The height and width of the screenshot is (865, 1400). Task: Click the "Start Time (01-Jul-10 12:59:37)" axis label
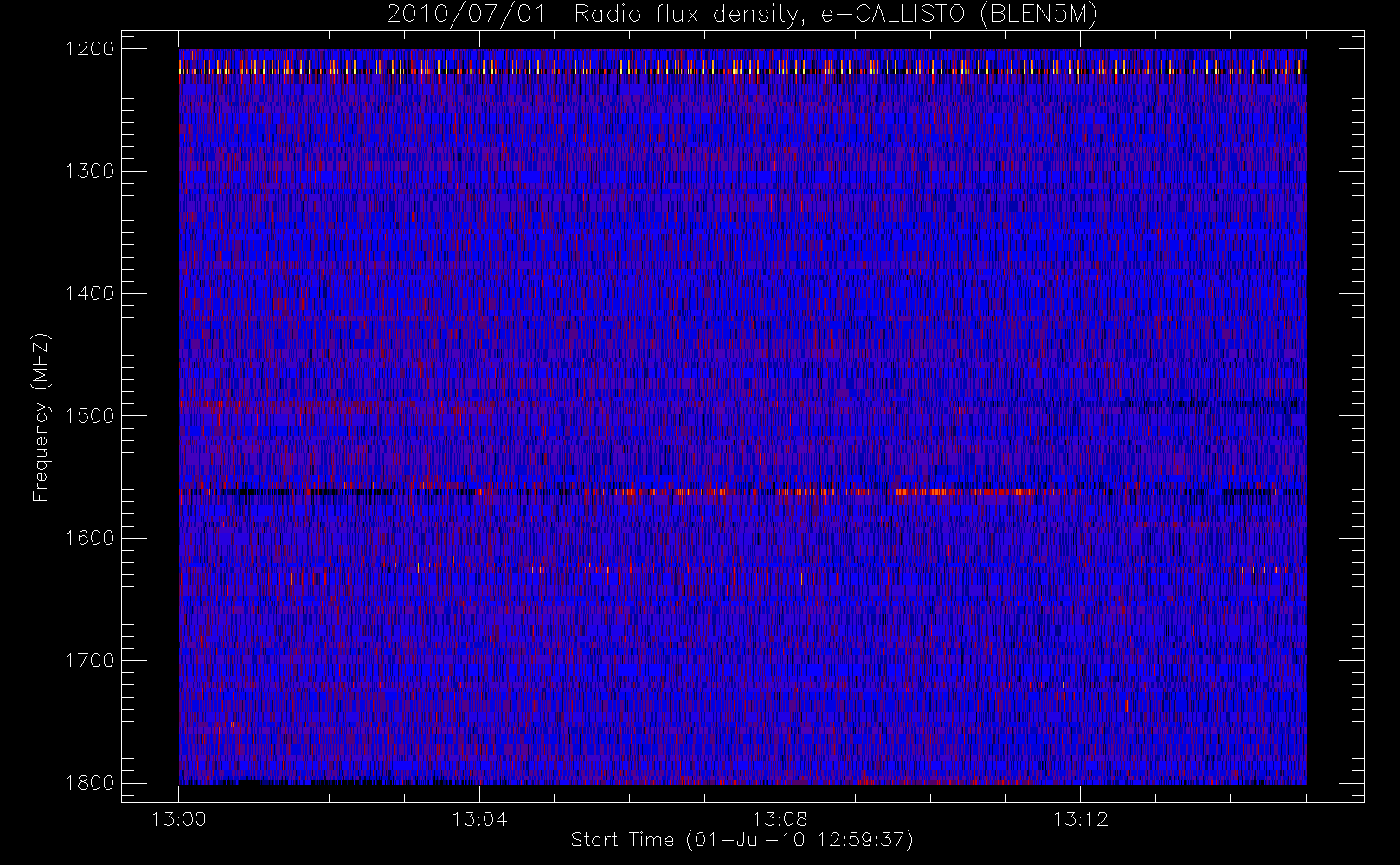(742, 840)
